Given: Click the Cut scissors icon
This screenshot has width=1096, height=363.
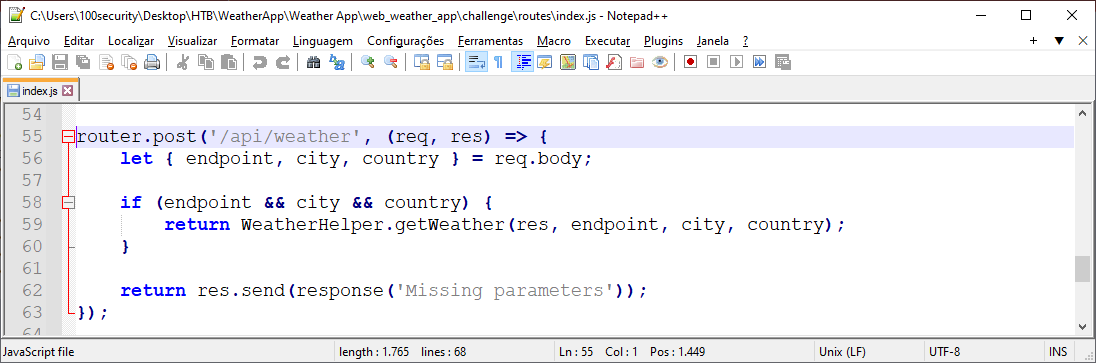Looking at the screenshot, I should (182, 62).
